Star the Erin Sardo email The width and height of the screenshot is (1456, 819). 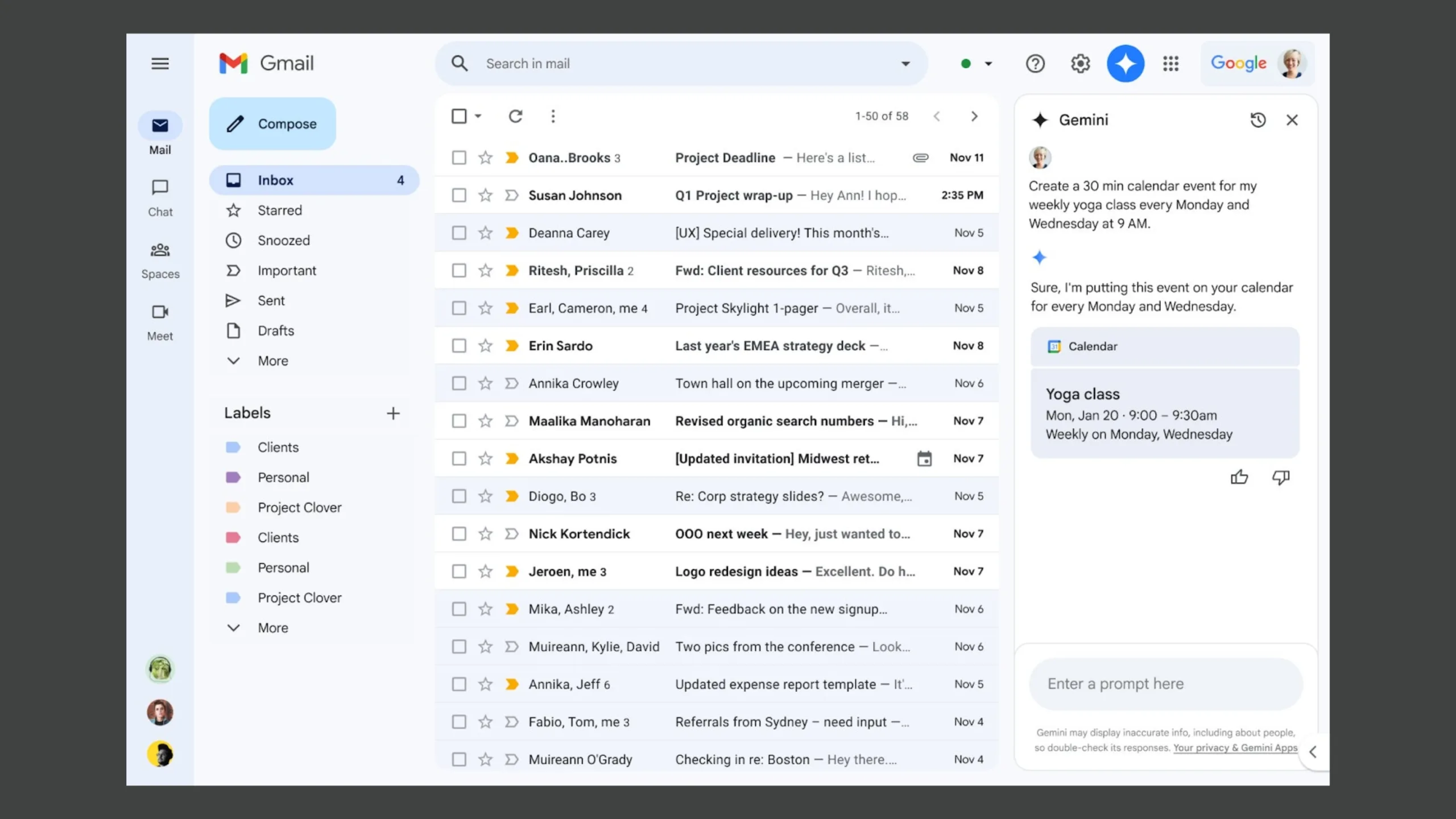[485, 346]
